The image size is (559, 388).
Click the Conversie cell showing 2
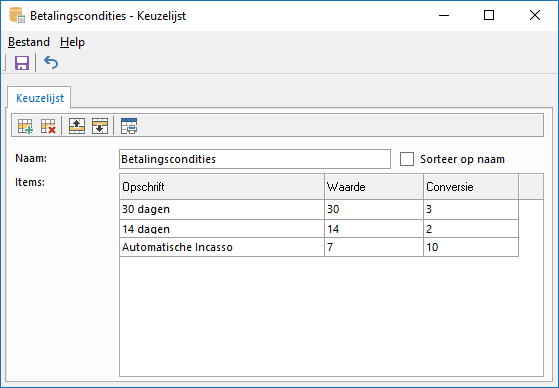471,229
